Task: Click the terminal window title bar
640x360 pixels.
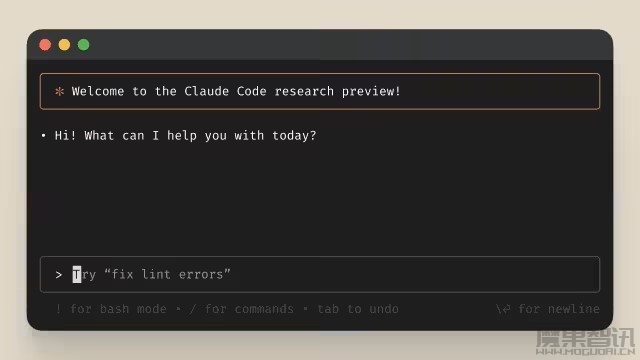Action: tap(320, 44)
